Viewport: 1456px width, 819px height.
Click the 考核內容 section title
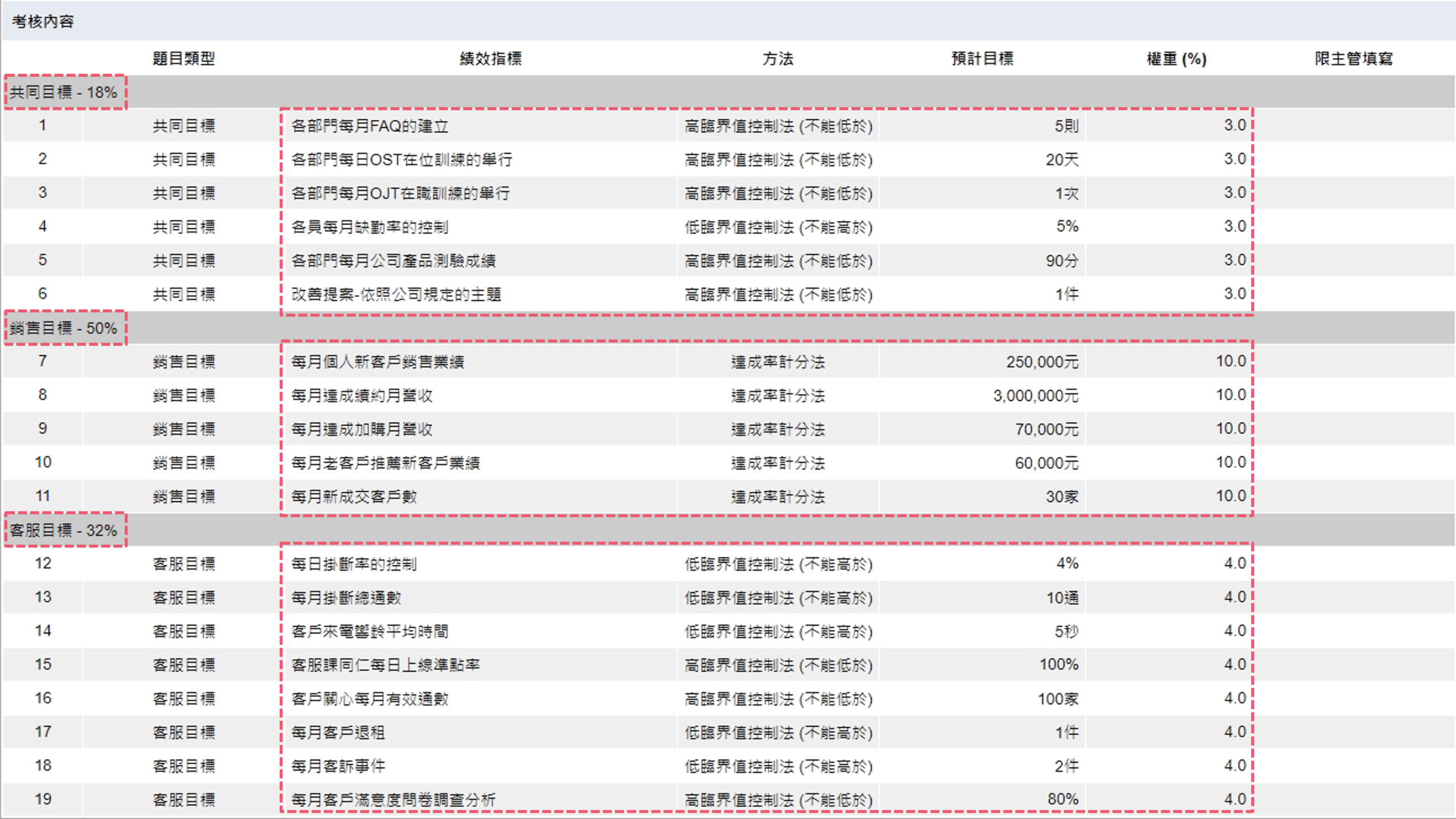pyautogui.click(x=43, y=22)
